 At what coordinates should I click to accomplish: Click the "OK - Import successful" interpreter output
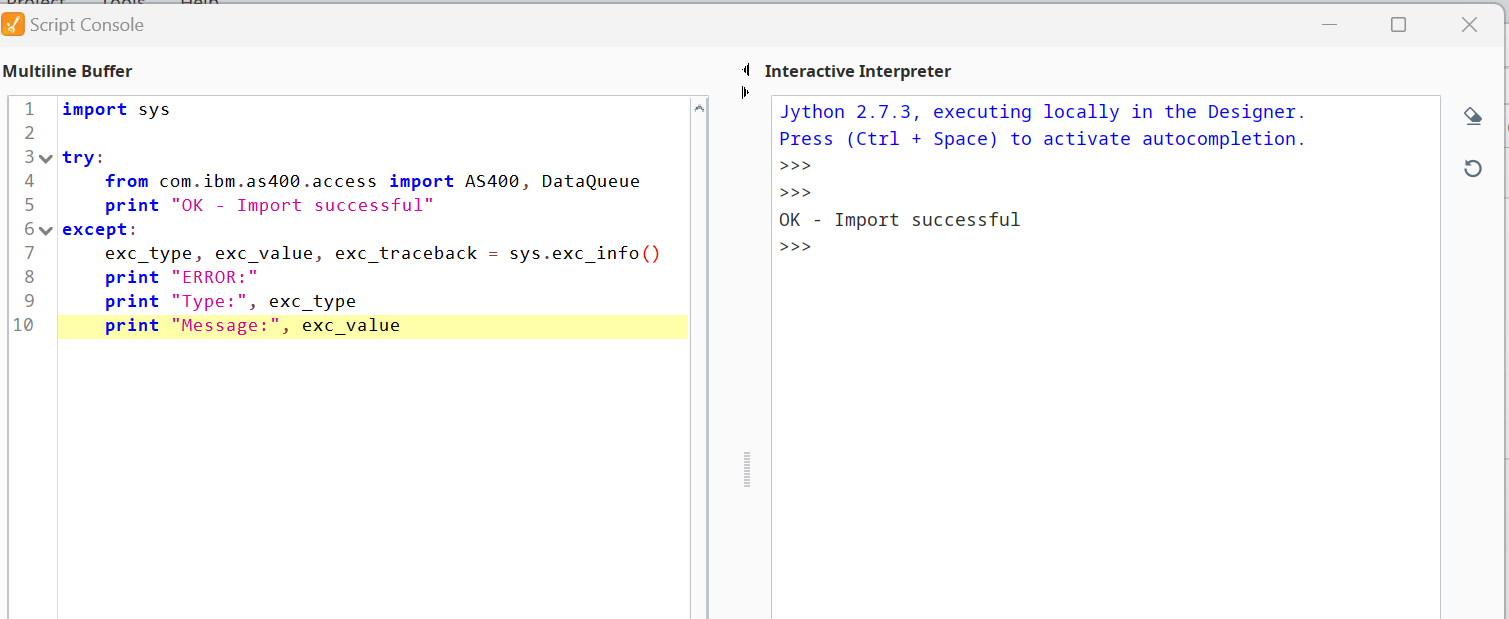[900, 220]
